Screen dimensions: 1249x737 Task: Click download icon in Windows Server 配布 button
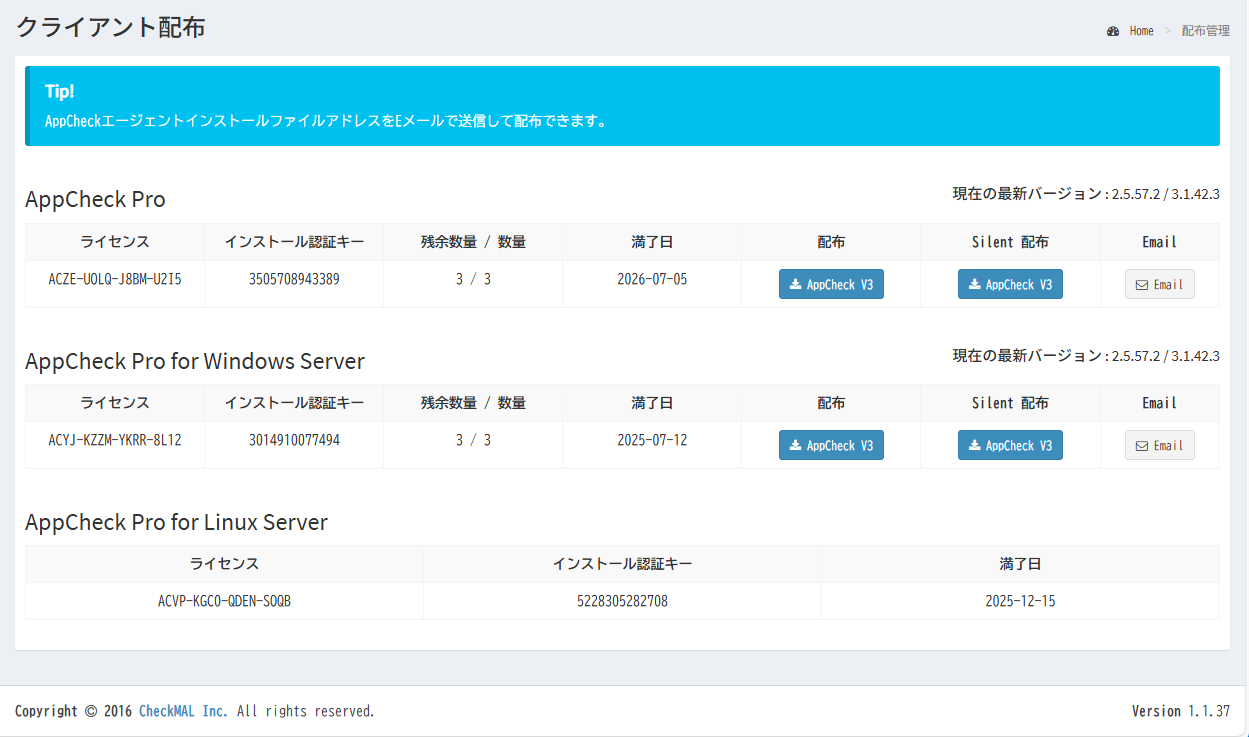tap(795, 446)
